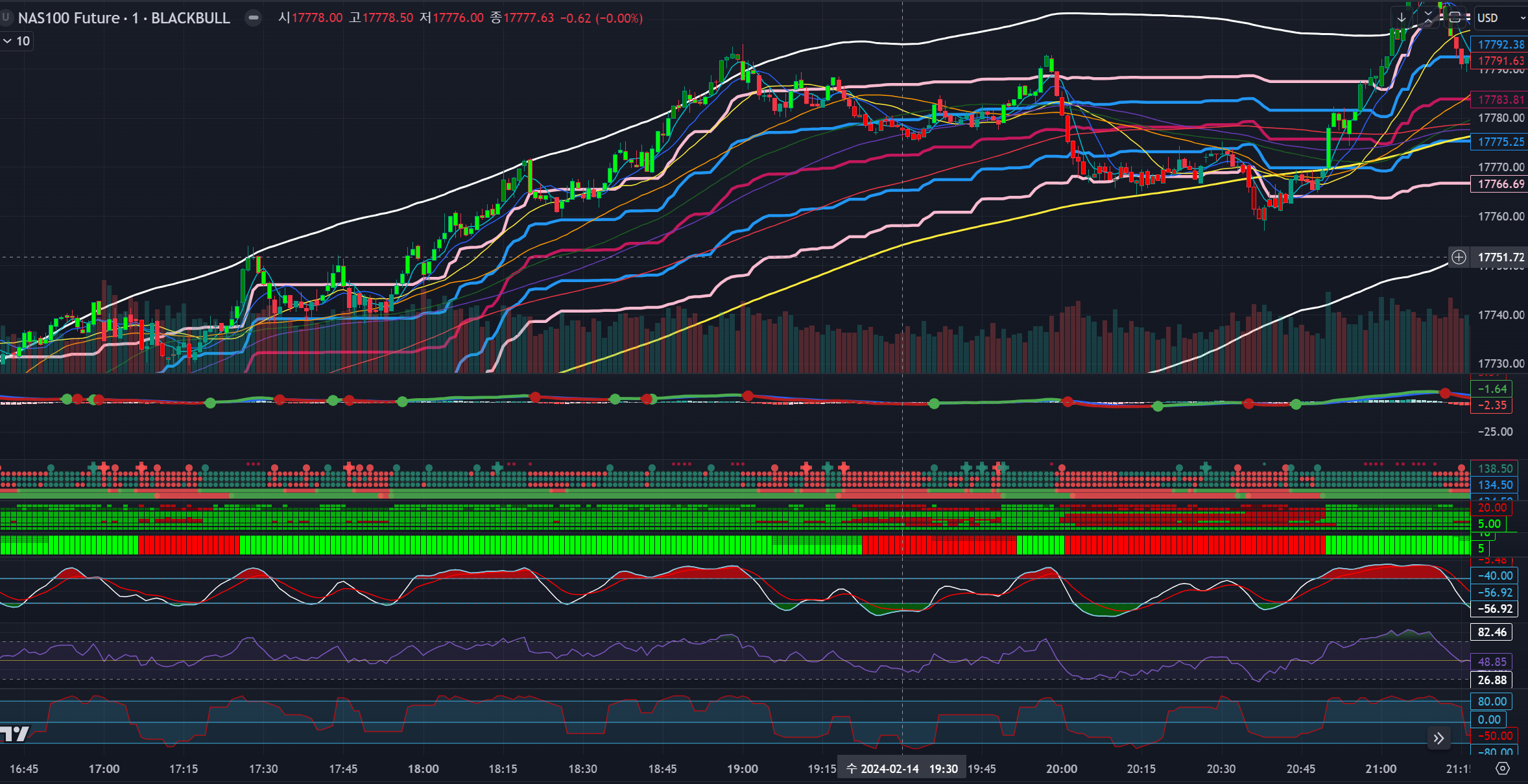Toggle the market status pill indicator
1528x784 pixels.
254,18
